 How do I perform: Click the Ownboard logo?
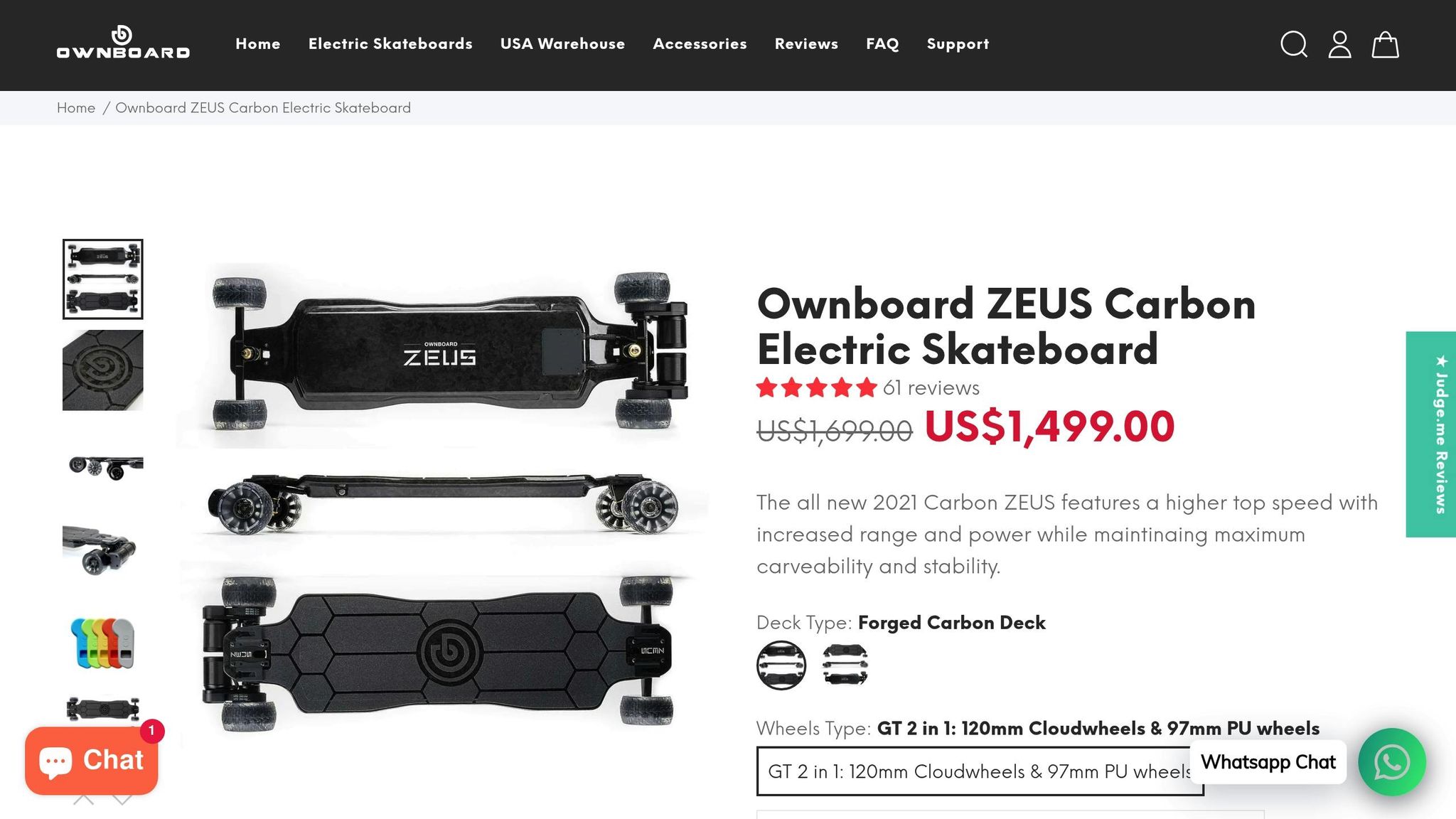tap(124, 45)
